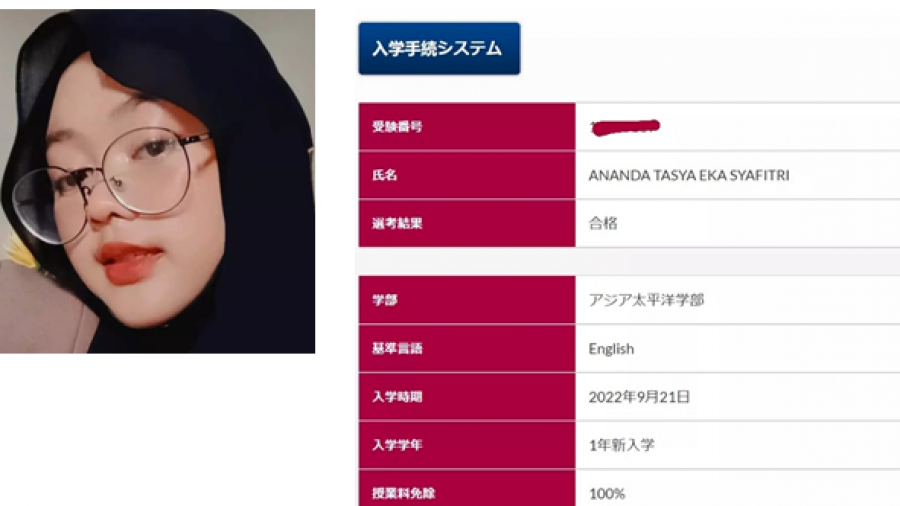
Task: Select the 受験番号 header cell
Action: [467, 127]
